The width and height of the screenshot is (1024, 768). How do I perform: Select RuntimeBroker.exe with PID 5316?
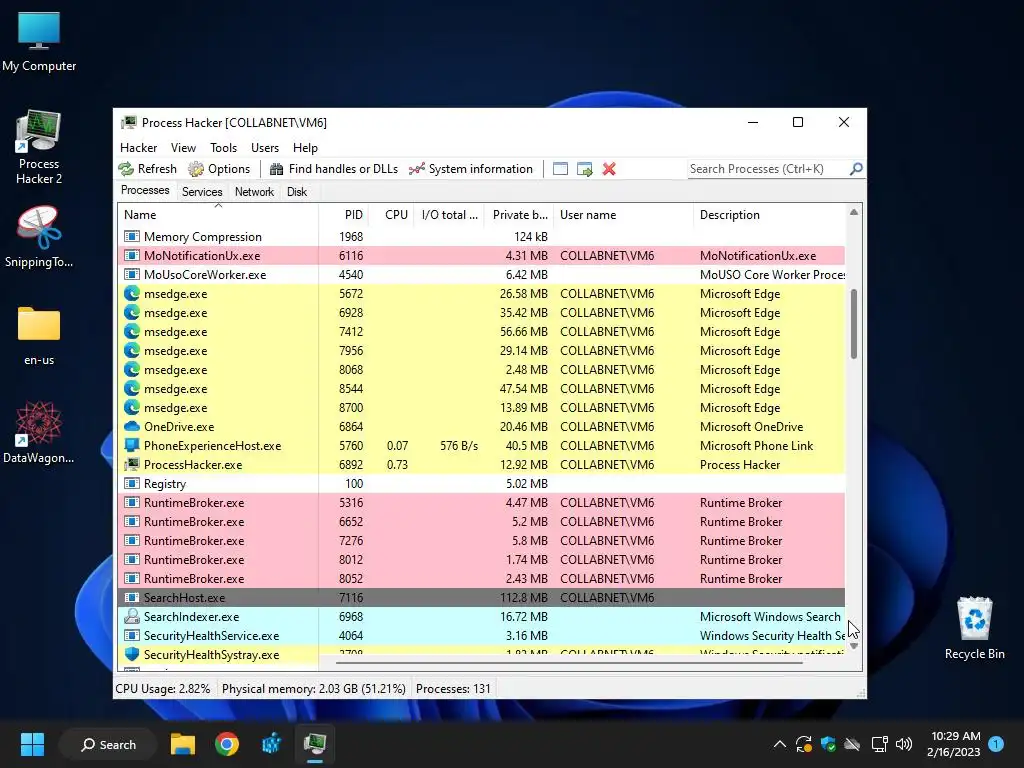coord(481,503)
